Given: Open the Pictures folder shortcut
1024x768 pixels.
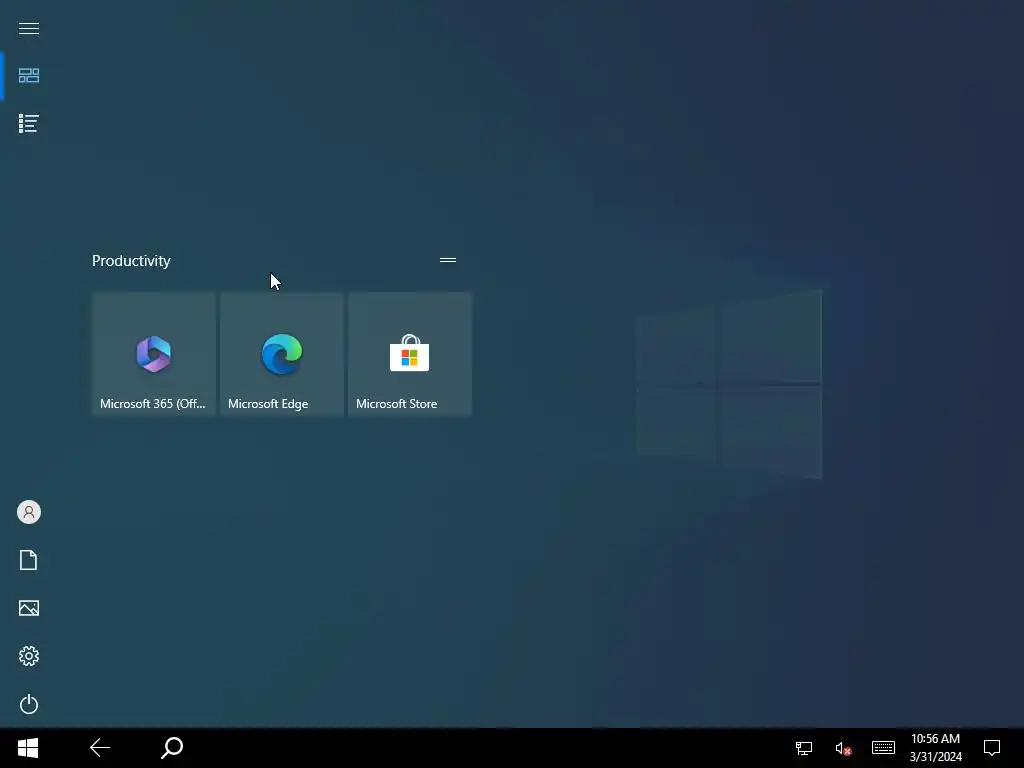Looking at the screenshot, I should (29, 608).
